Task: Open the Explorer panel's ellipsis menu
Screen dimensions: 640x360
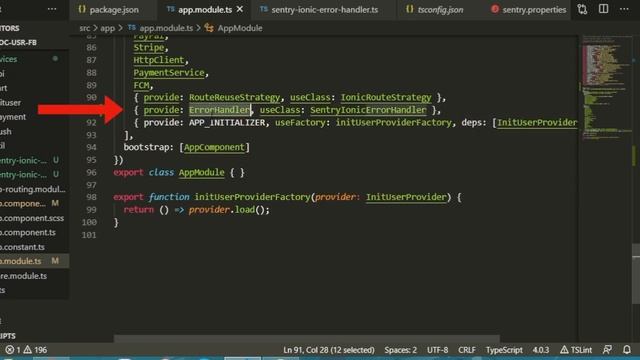Action: 52,9
